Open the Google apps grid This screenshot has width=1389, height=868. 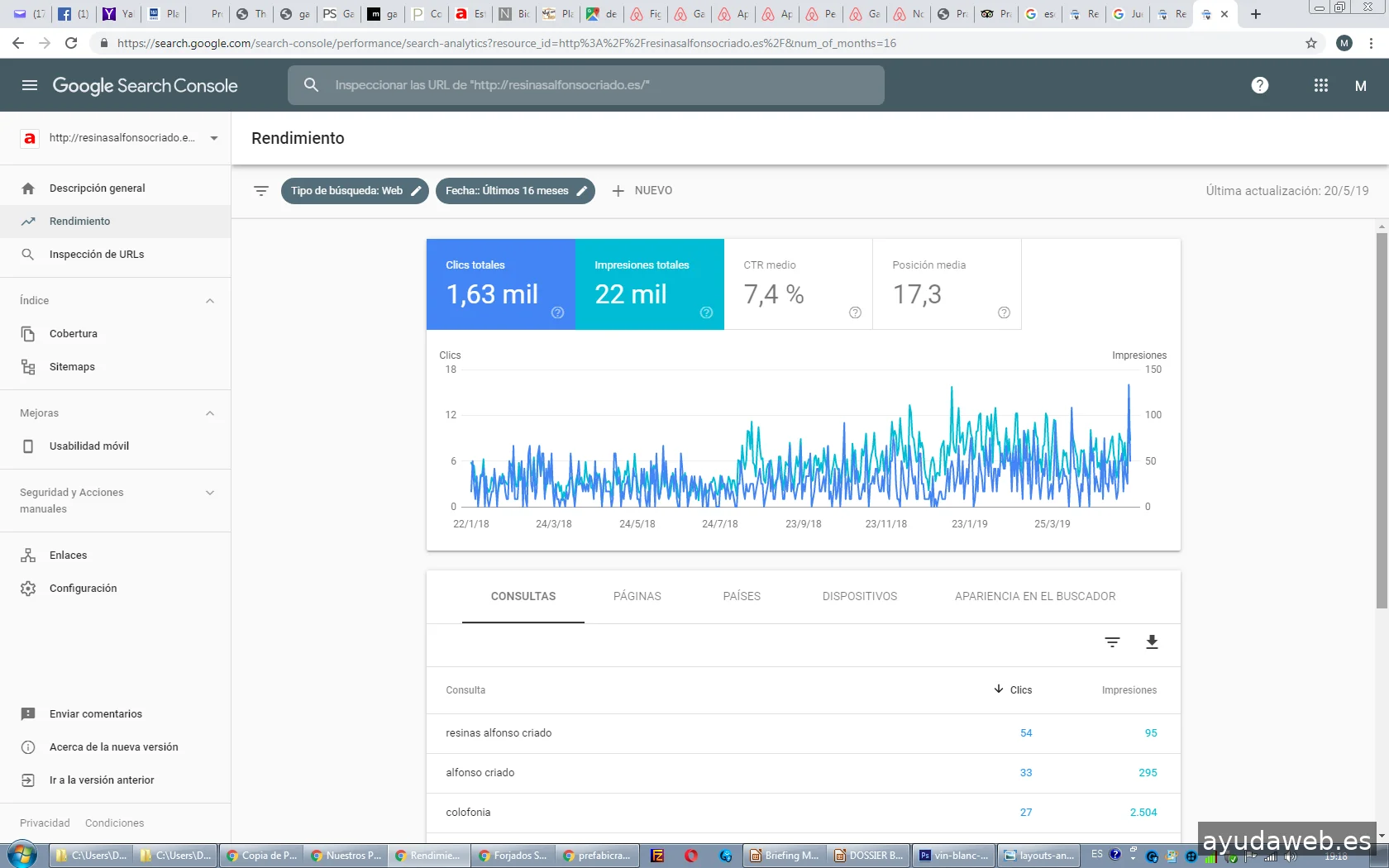1320,85
